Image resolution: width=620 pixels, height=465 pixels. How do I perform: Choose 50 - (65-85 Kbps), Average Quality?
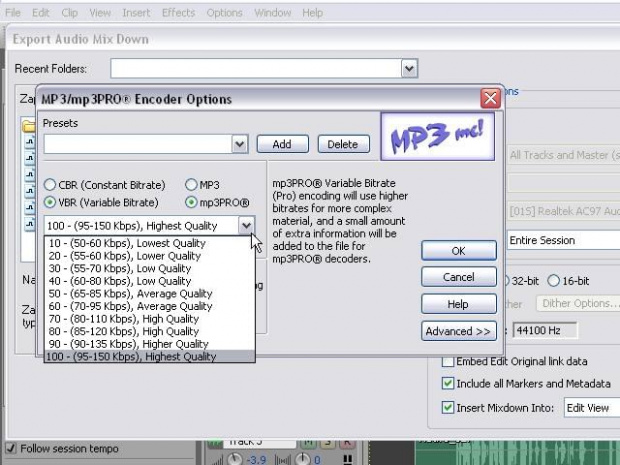149,294
